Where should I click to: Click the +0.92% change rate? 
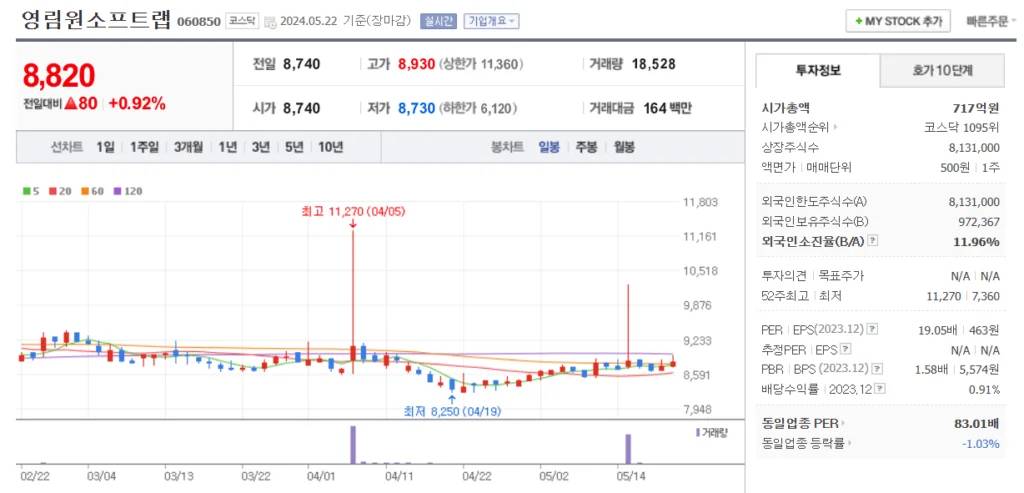point(136,103)
